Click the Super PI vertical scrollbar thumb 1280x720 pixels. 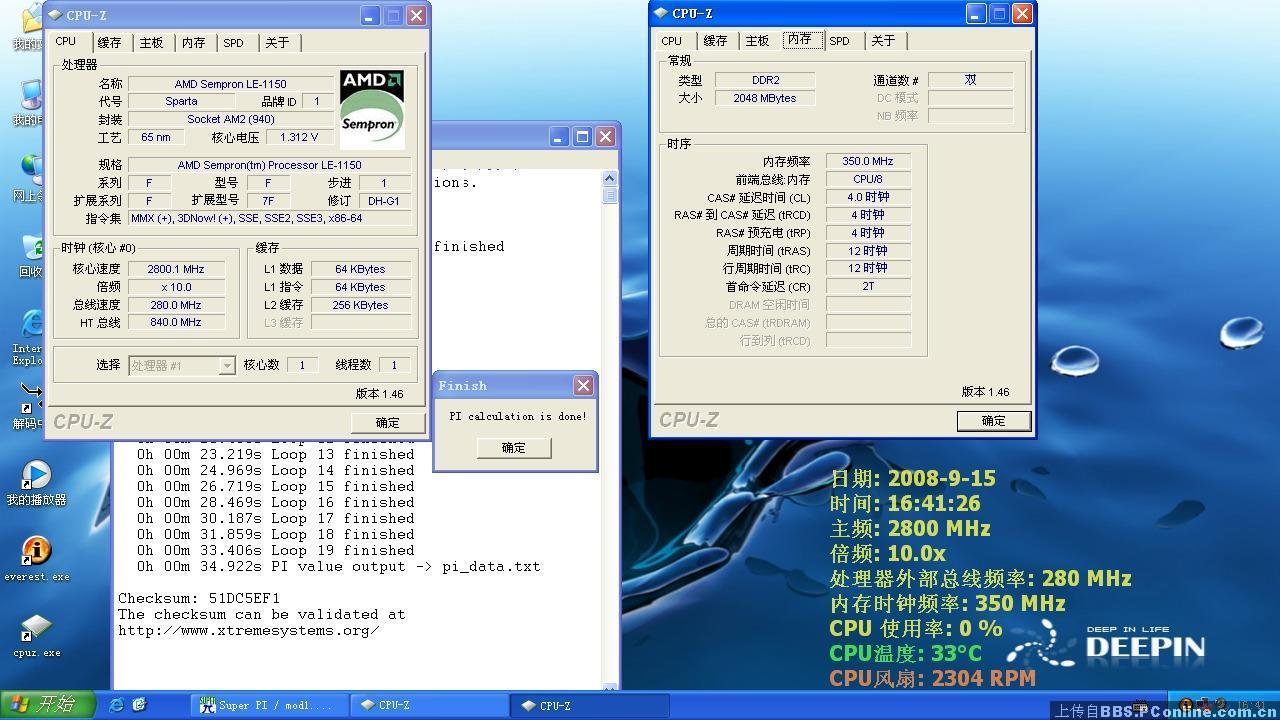coord(610,195)
